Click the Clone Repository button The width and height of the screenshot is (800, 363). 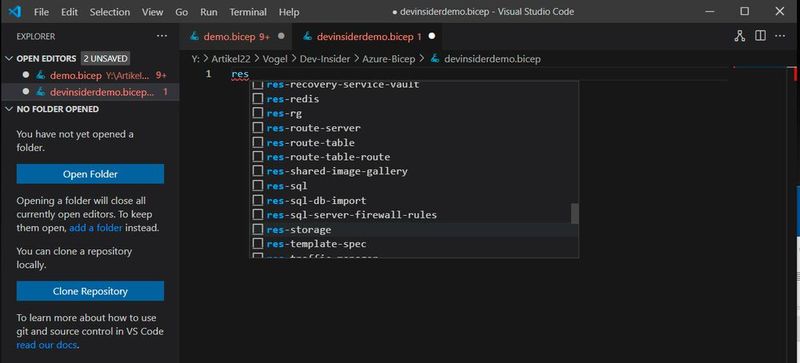coord(90,291)
